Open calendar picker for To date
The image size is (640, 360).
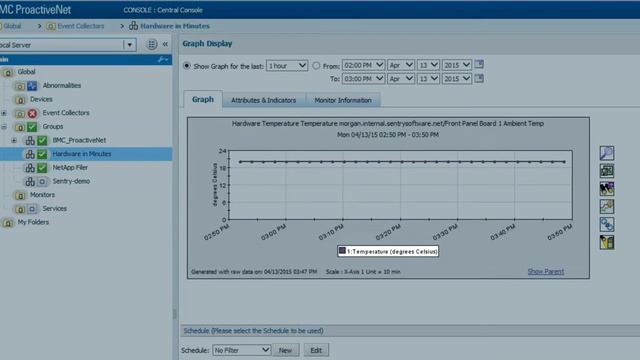(x=479, y=78)
